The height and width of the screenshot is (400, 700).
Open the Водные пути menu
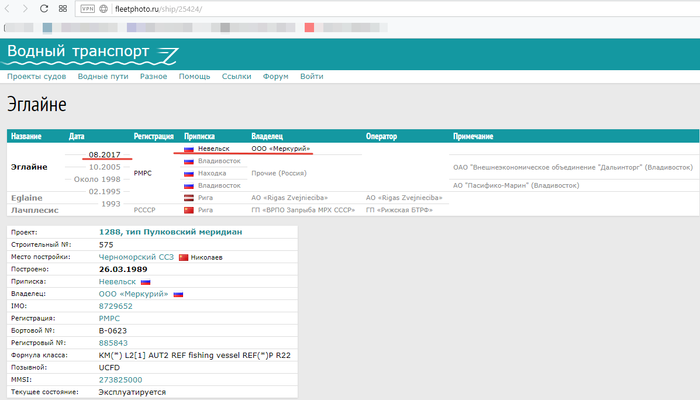point(104,76)
